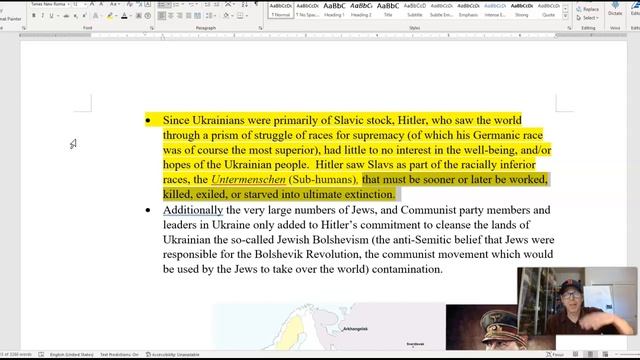This screenshot has height=360, width=640.
Task: Open Font dialog launcher arrow
Action: 152,28
